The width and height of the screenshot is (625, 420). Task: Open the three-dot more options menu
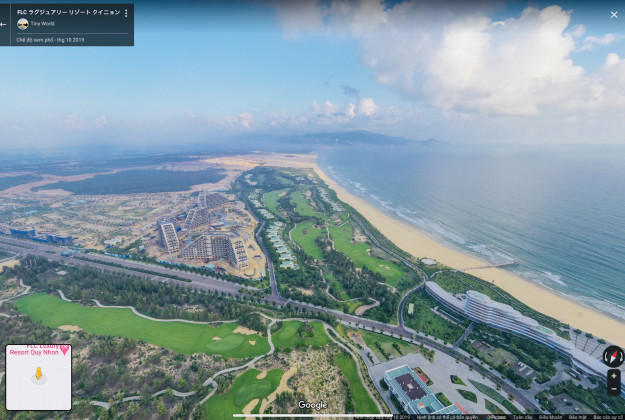(x=125, y=13)
